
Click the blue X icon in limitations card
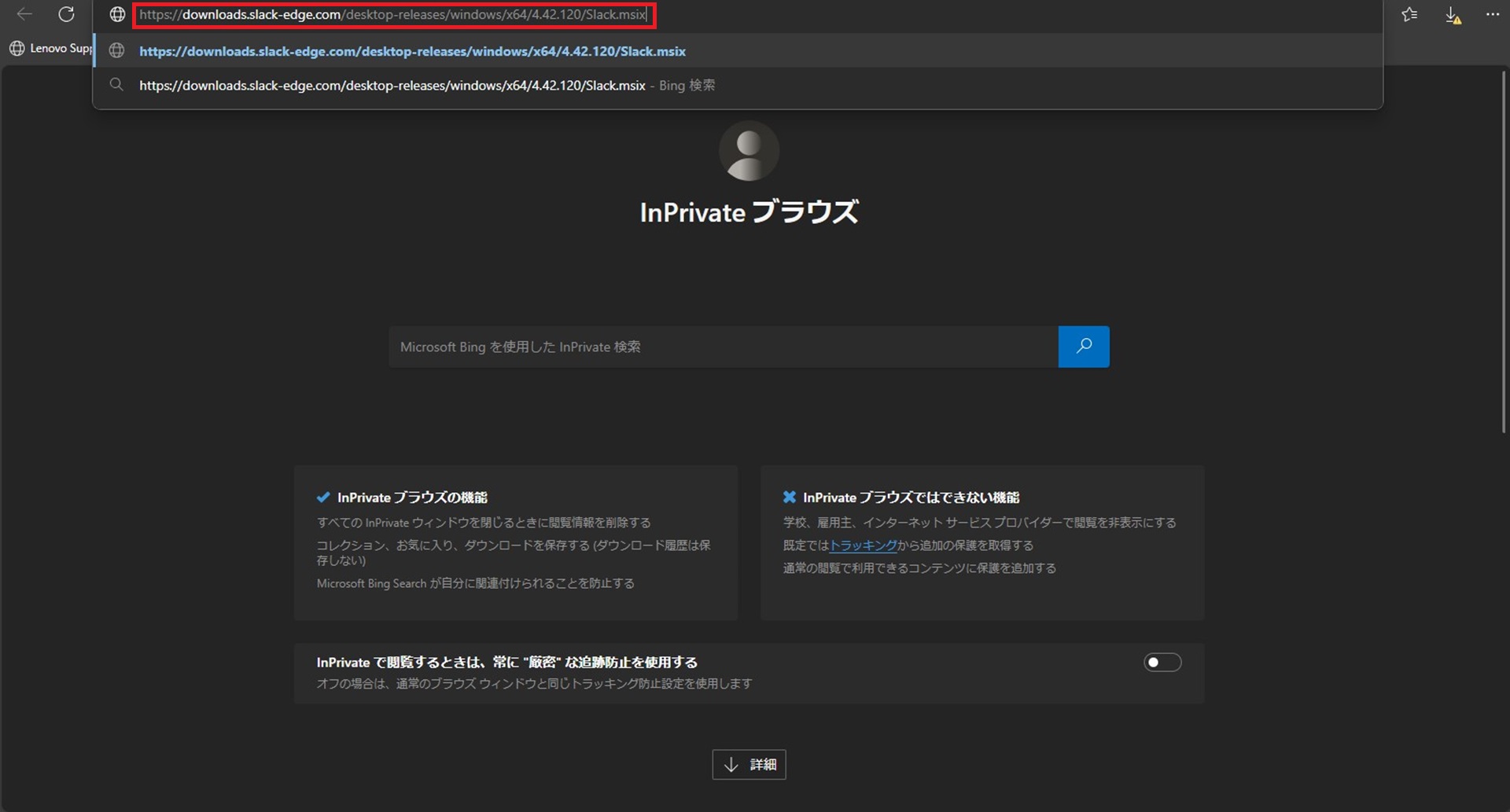(x=790, y=497)
